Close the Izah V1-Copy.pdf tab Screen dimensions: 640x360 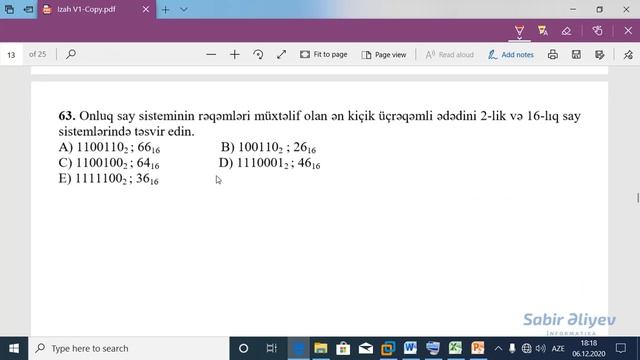[x=146, y=9]
